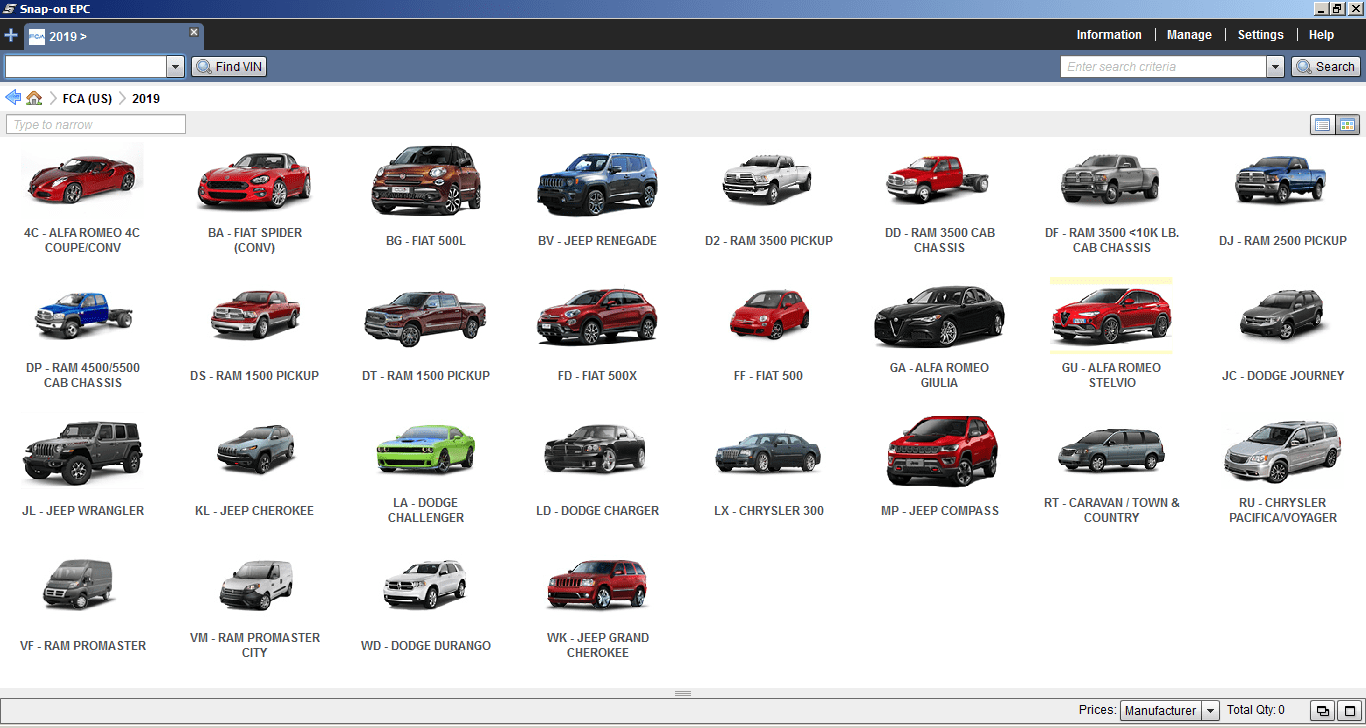Click the cascade windows icon in the status bar
Viewport: 1366px width, 728px height.
pos(1322,709)
